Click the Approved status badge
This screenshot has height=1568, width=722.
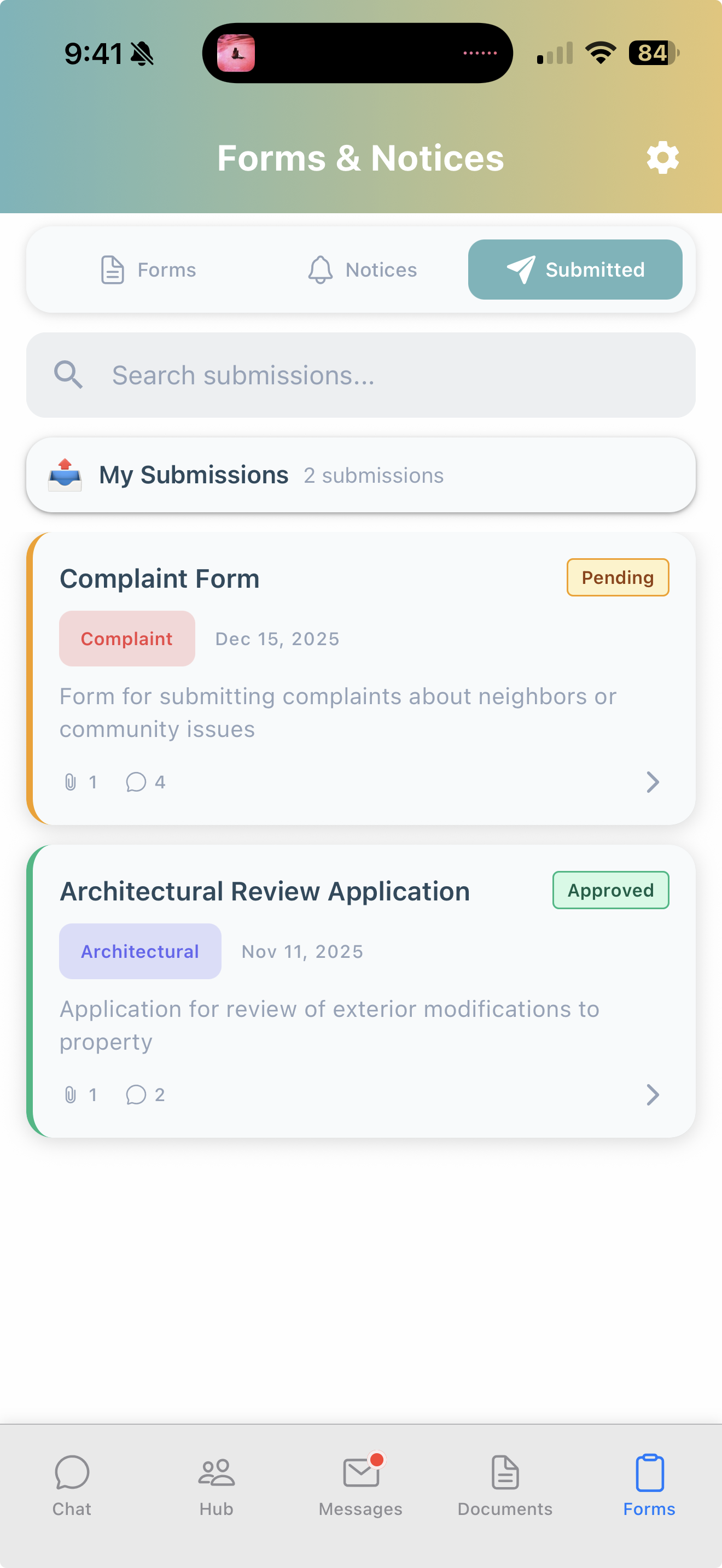coord(610,891)
